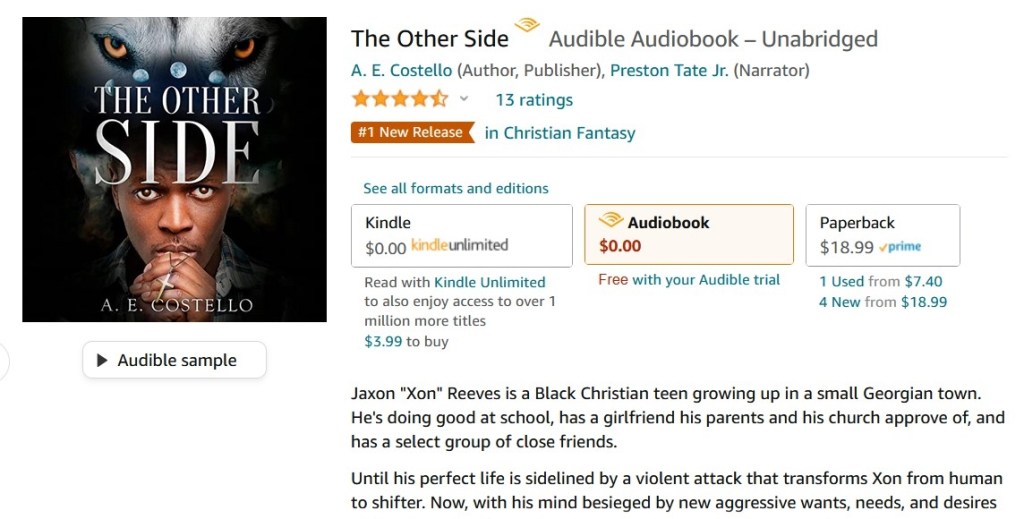
Task: Click the Audible logo beside the book title
Action: coord(526,27)
